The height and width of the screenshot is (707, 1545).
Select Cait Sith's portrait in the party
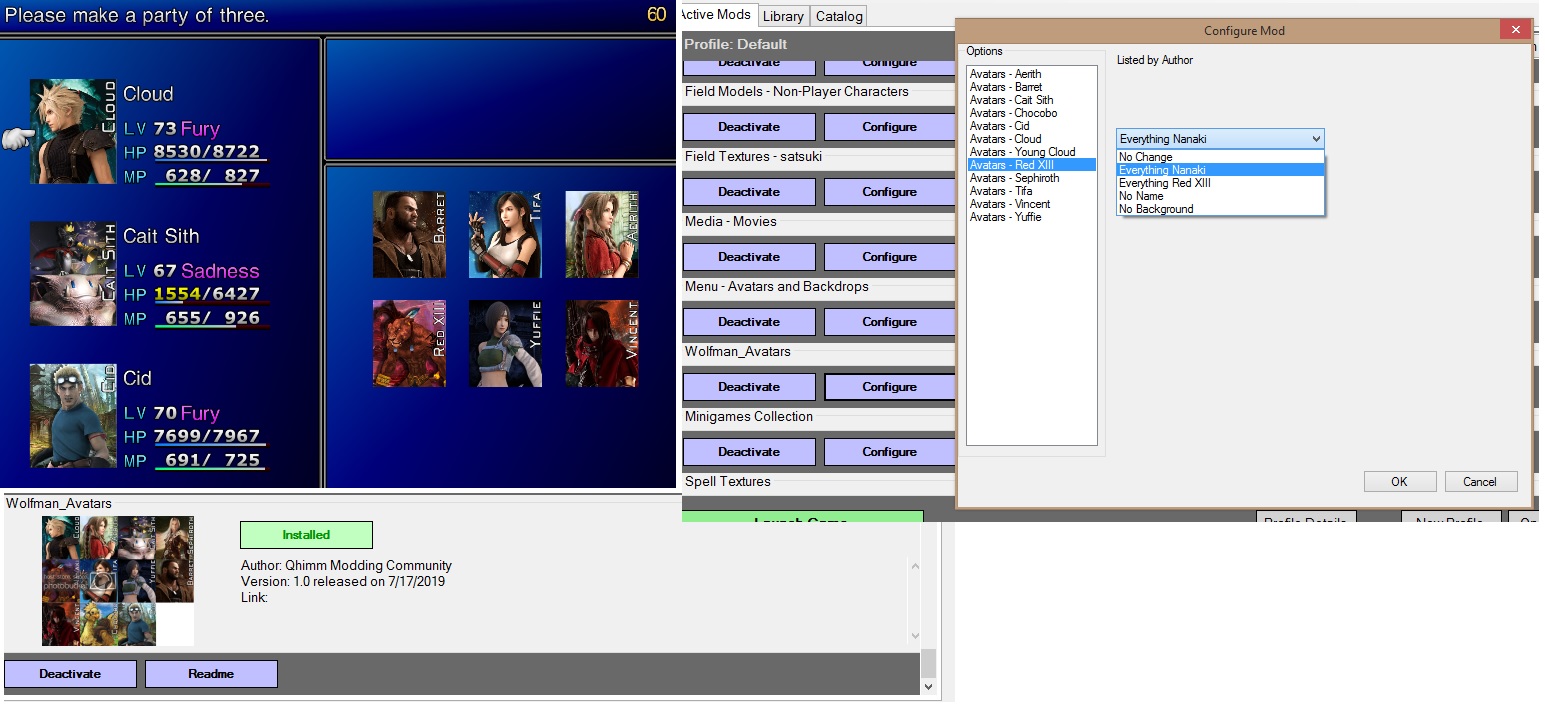(73, 273)
